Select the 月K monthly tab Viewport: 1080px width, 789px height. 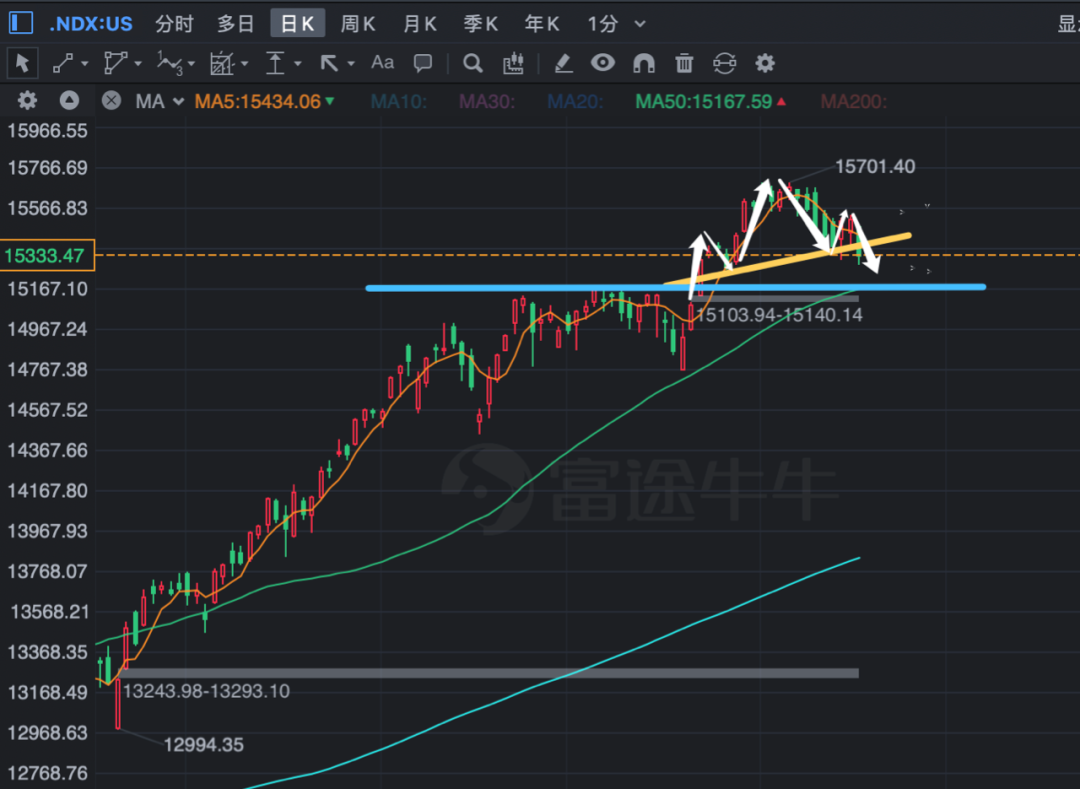419,24
